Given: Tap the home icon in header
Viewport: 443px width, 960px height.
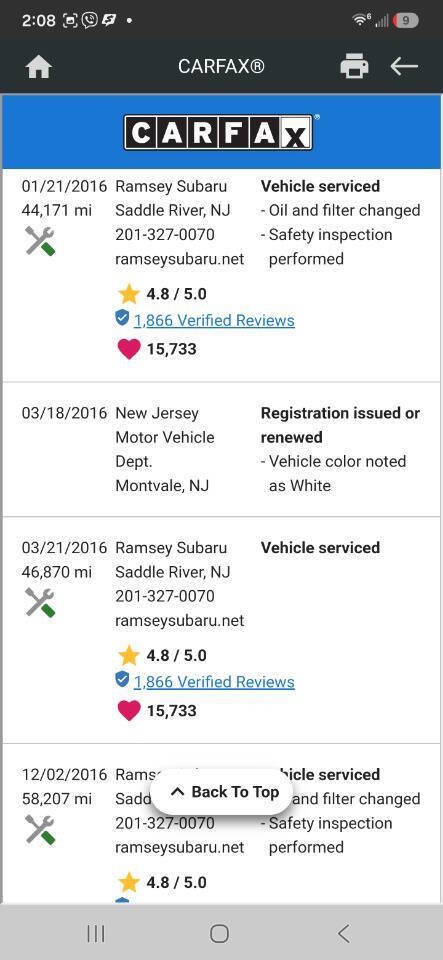Looking at the screenshot, I should click(39, 67).
